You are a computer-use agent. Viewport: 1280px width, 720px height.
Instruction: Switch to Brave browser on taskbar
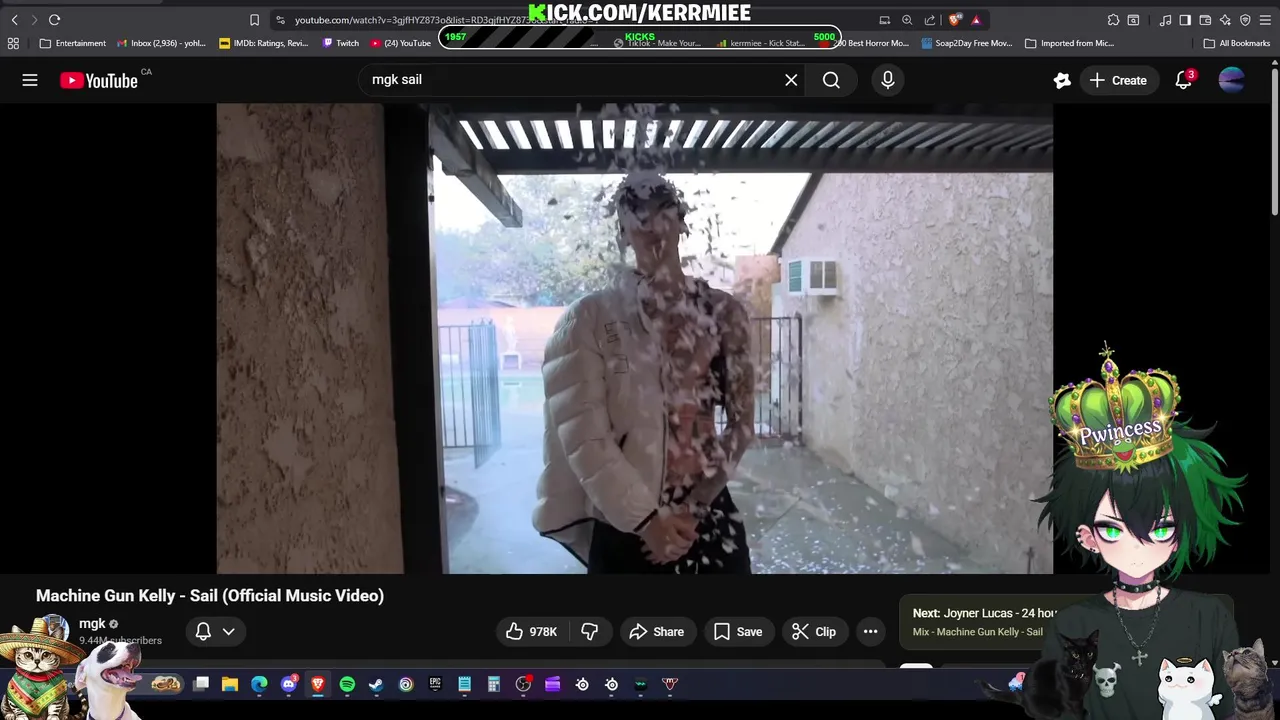click(318, 684)
